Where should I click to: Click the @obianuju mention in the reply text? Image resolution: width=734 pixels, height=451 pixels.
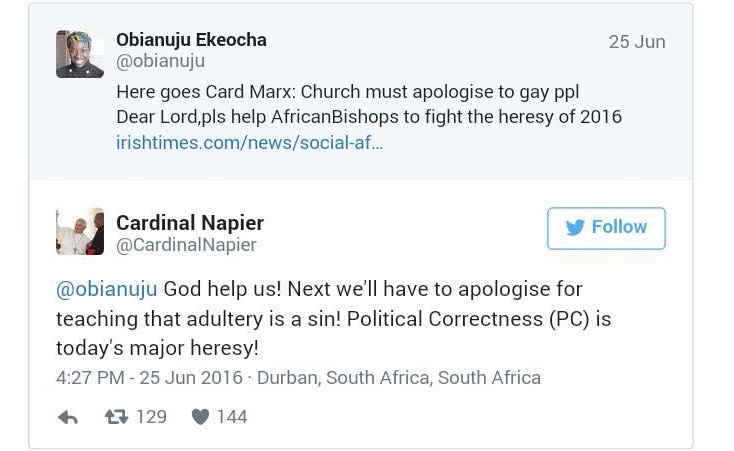[107, 290]
